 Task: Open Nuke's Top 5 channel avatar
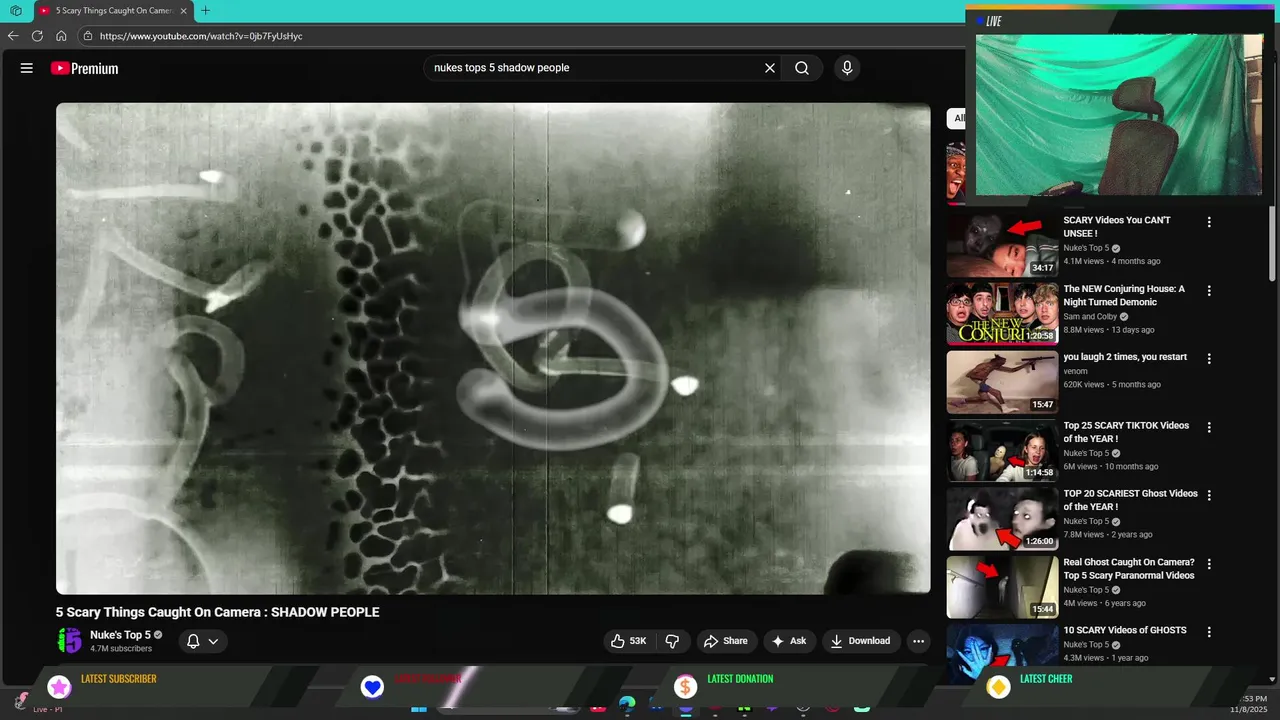[x=70, y=641]
